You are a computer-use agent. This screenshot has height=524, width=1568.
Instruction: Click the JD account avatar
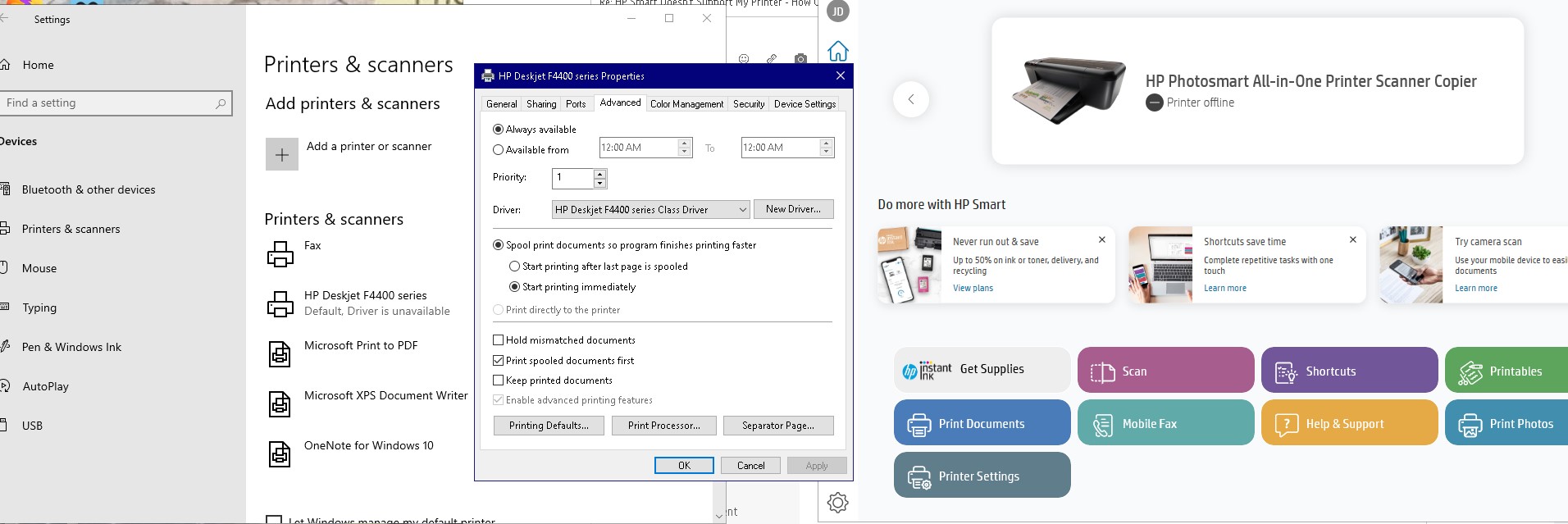[x=837, y=11]
